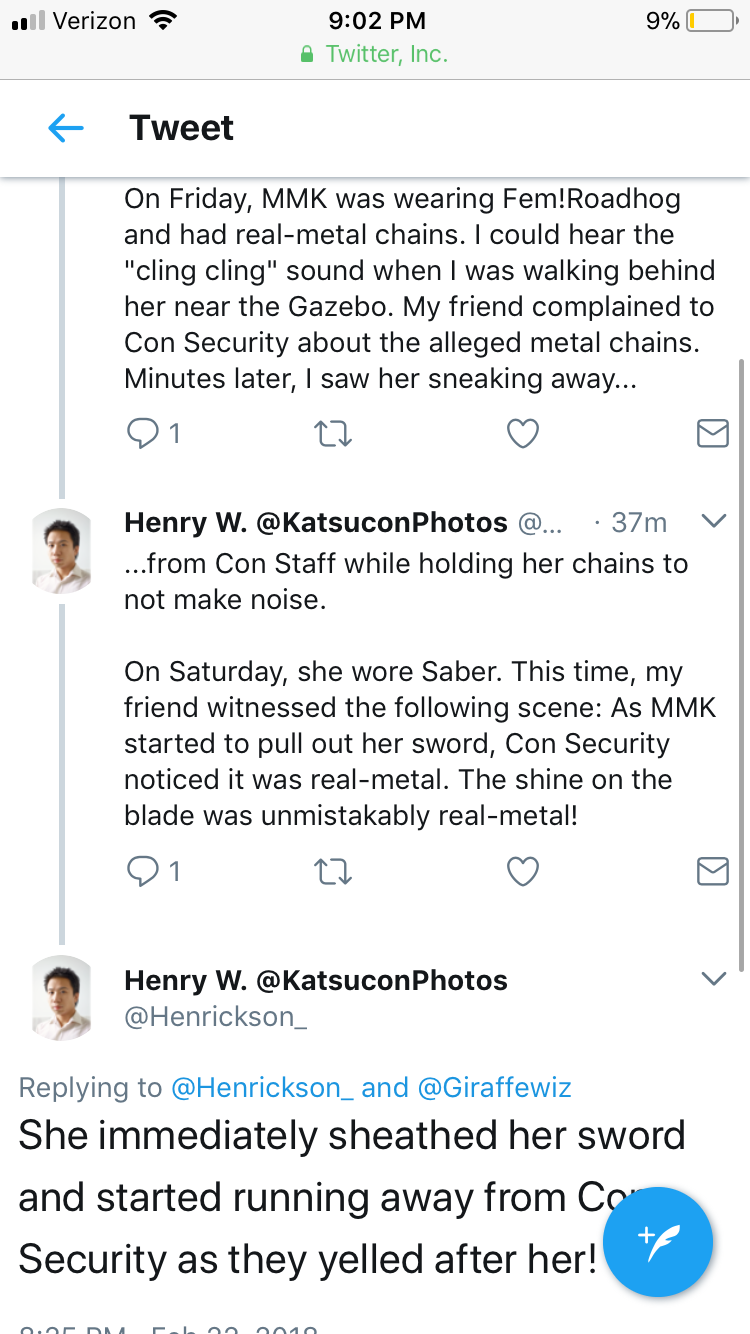Tap the battery indicator in status bar

point(711,20)
